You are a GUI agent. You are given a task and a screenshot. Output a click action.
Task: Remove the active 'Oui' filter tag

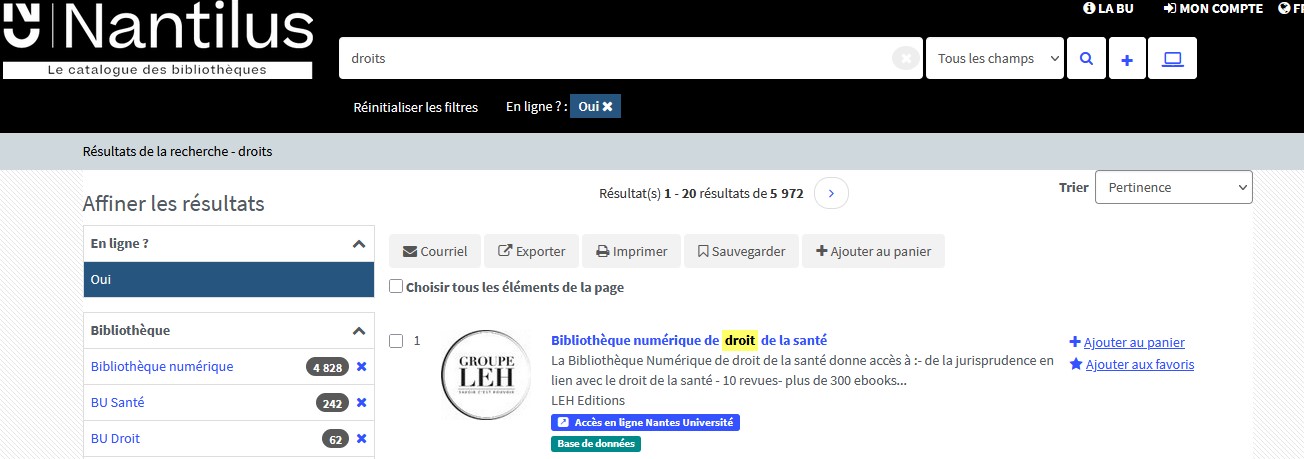pyautogui.click(x=606, y=107)
